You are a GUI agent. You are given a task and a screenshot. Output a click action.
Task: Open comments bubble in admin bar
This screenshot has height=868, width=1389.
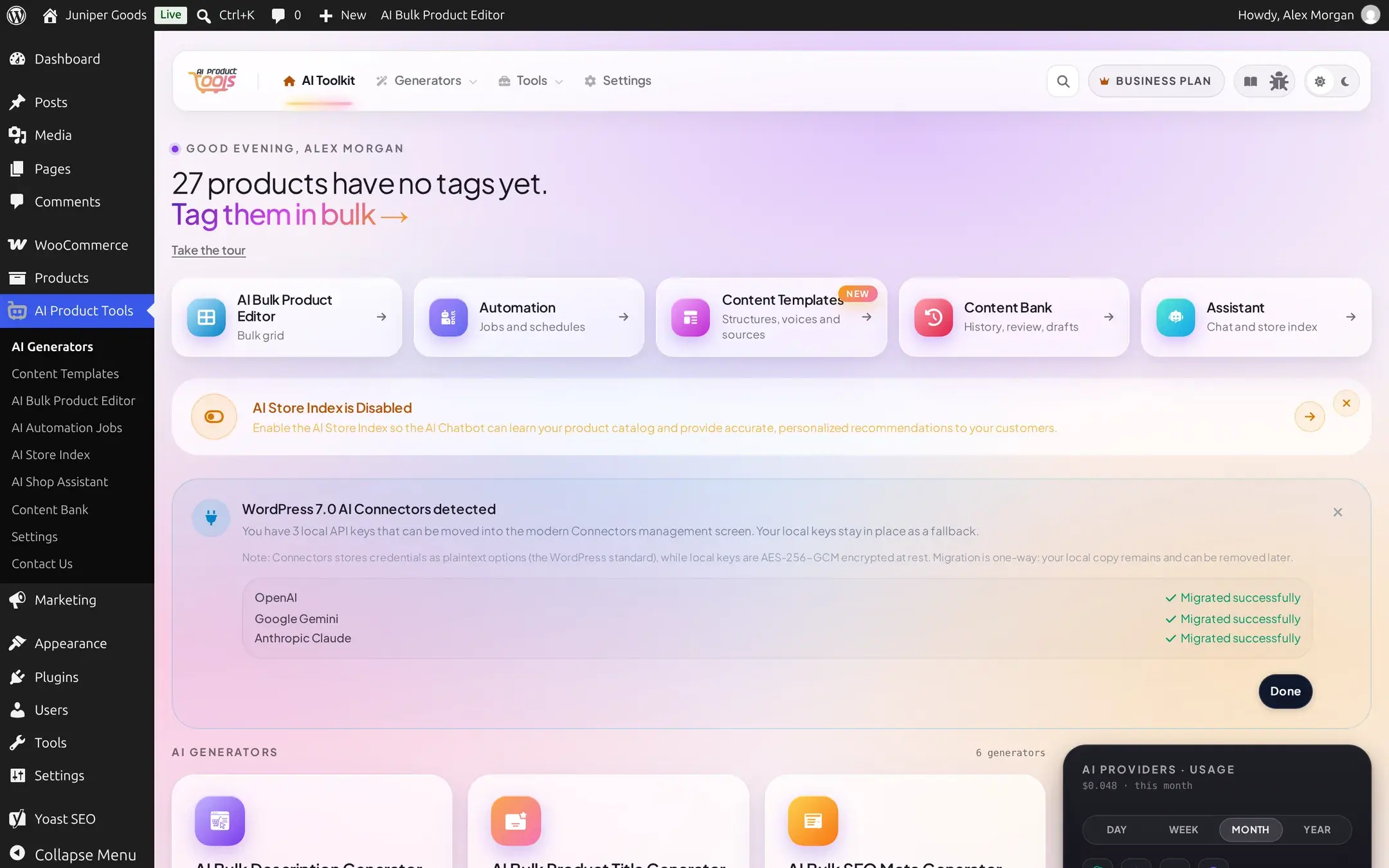coord(286,15)
